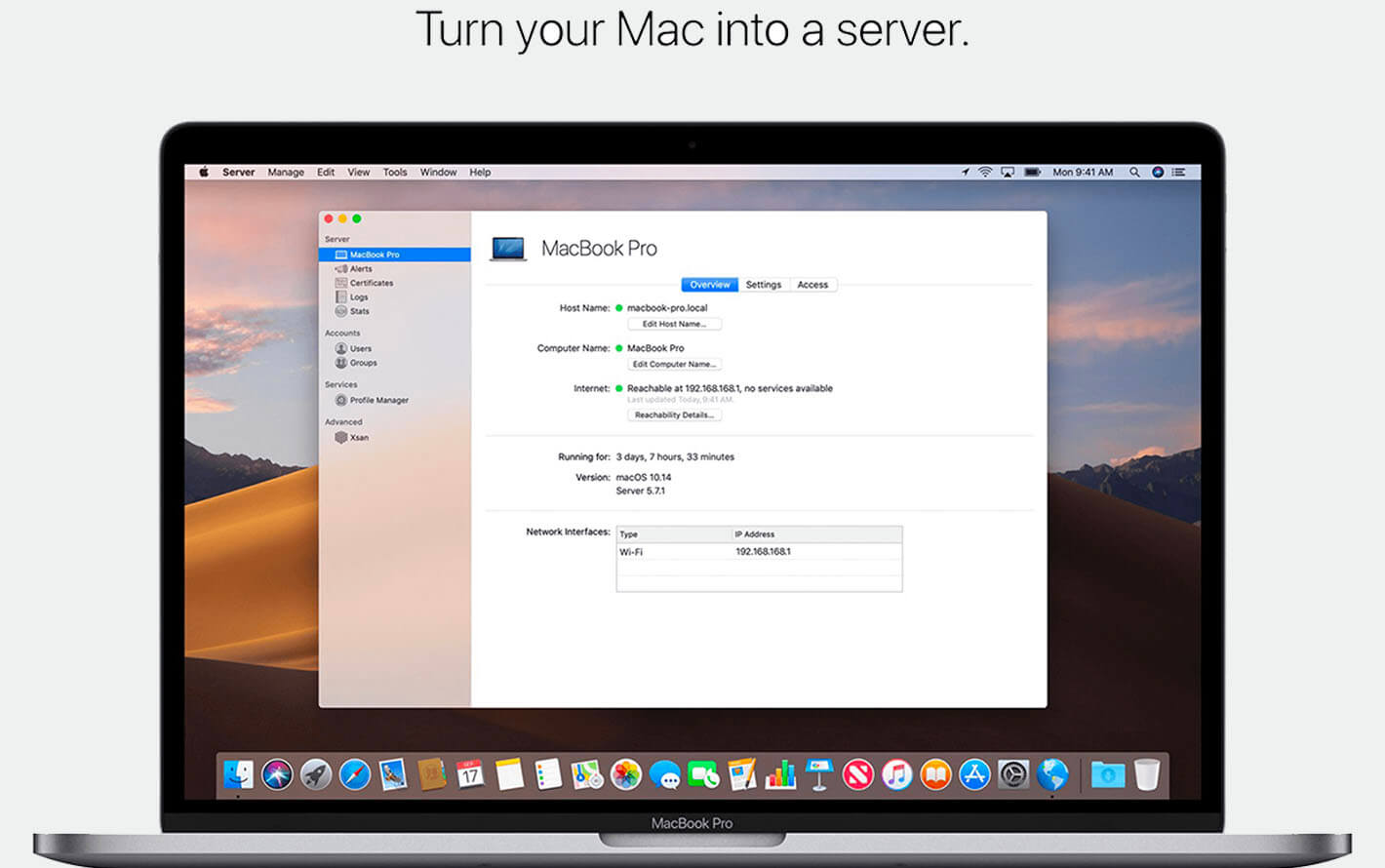This screenshot has height=868, width=1385.
Task: Open Pages from the Dock
Action: 742,775
